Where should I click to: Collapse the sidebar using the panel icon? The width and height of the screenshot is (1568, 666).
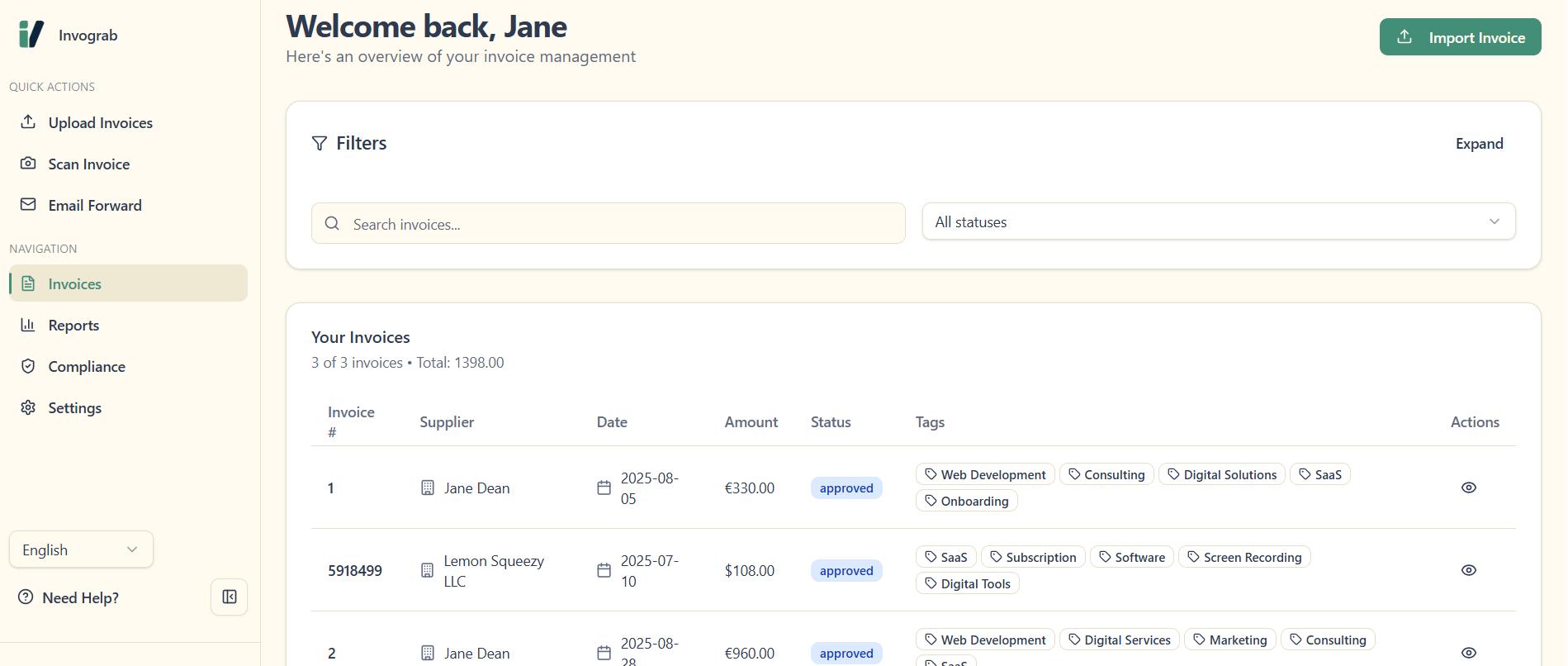click(x=229, y=597)
